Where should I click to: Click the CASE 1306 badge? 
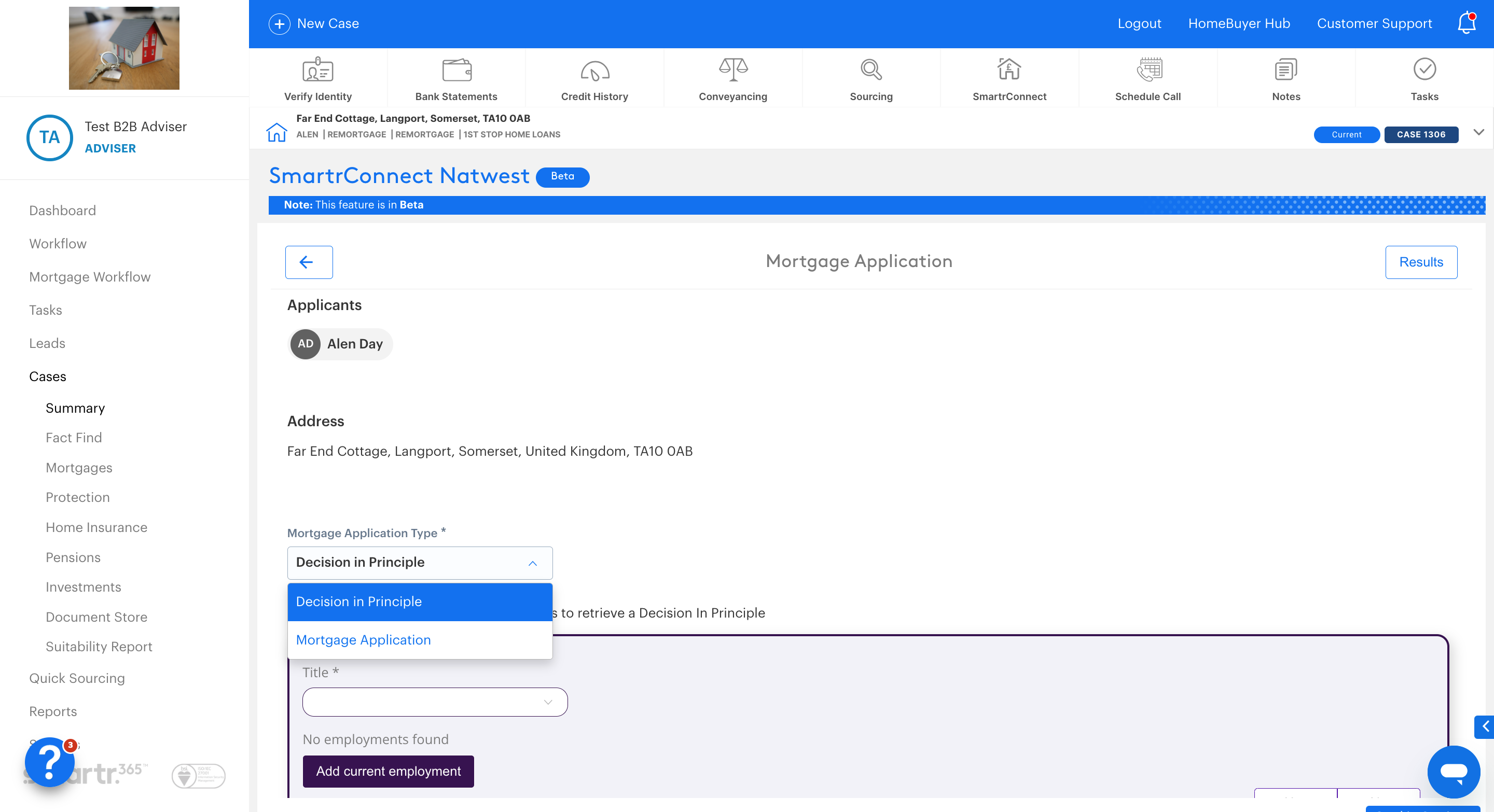[1421, 134]
